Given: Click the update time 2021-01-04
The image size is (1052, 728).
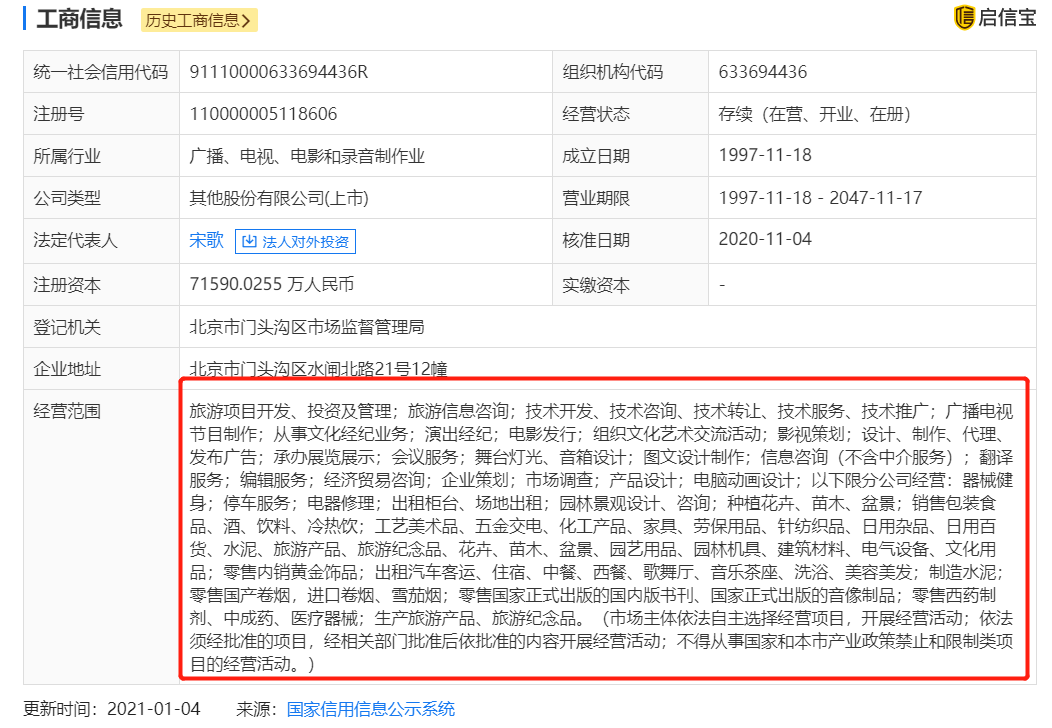Looking at the screenshot, I should (155, 709).
